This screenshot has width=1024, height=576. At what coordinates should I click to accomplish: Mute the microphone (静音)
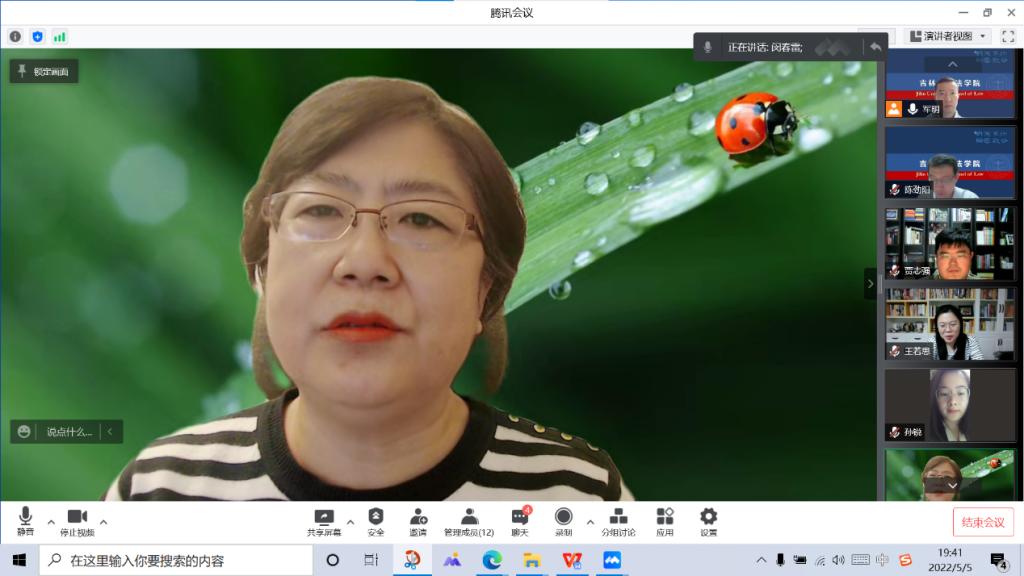tap(25, 518)
